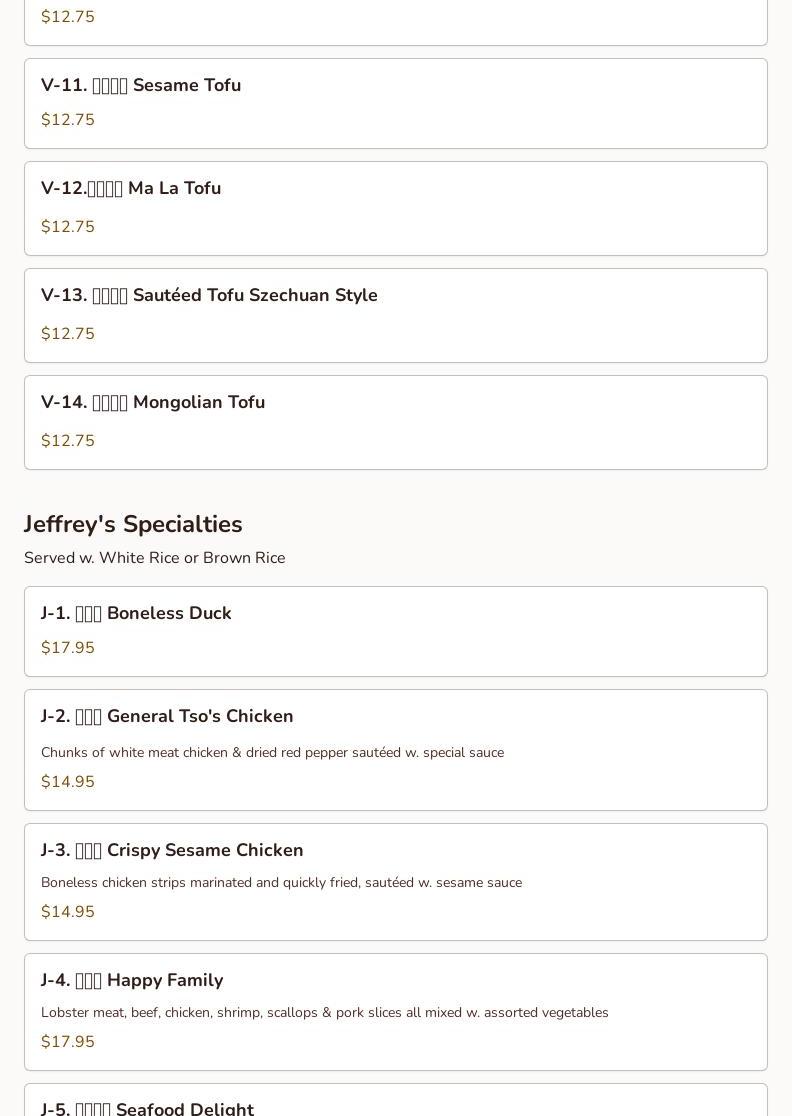792x1116 pixels.
Task: Choose V-13 Sautéed Tofu Szechuan Style
Action: 209,296
